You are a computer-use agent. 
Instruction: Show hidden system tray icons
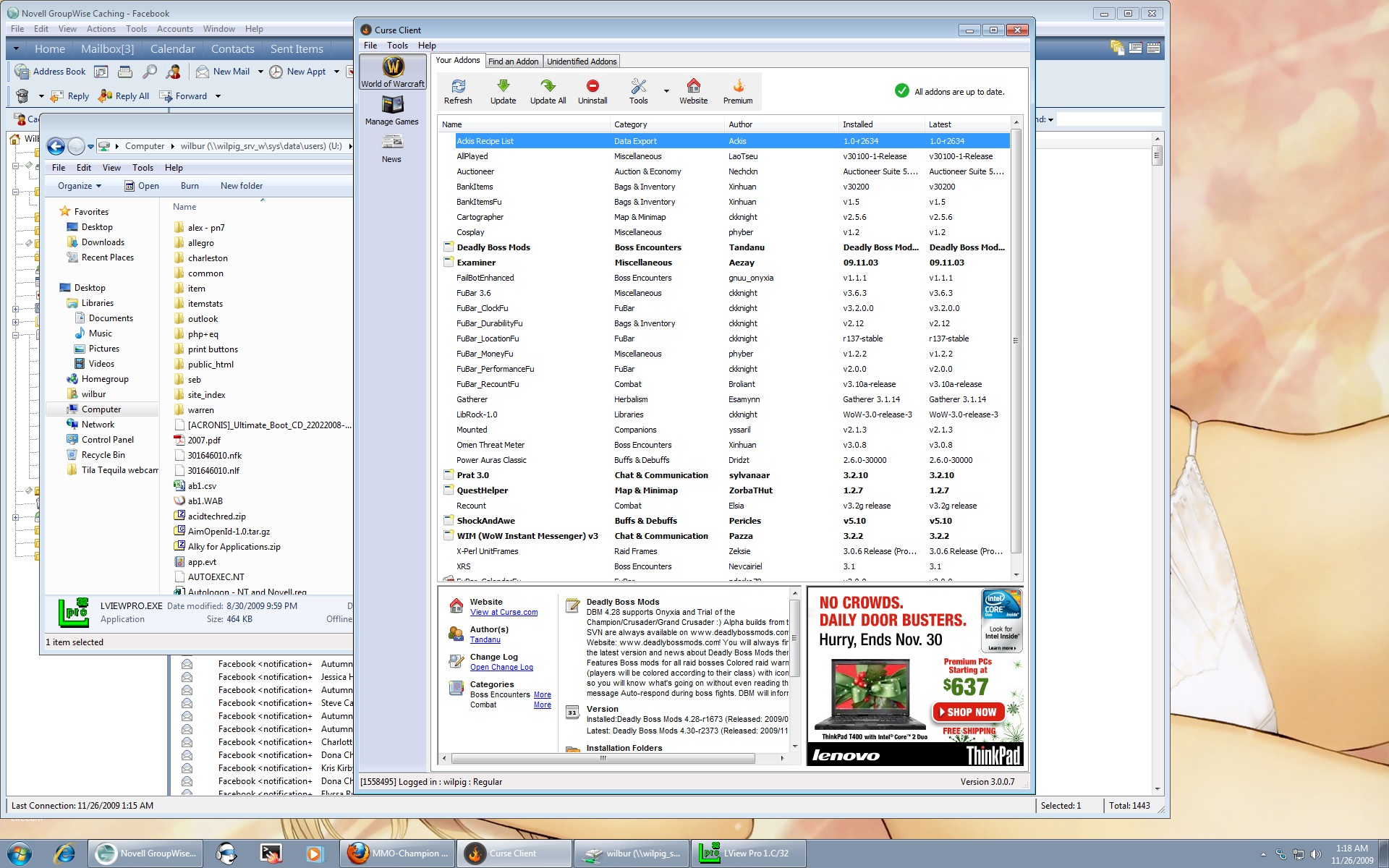click(x=1263, y=854)
